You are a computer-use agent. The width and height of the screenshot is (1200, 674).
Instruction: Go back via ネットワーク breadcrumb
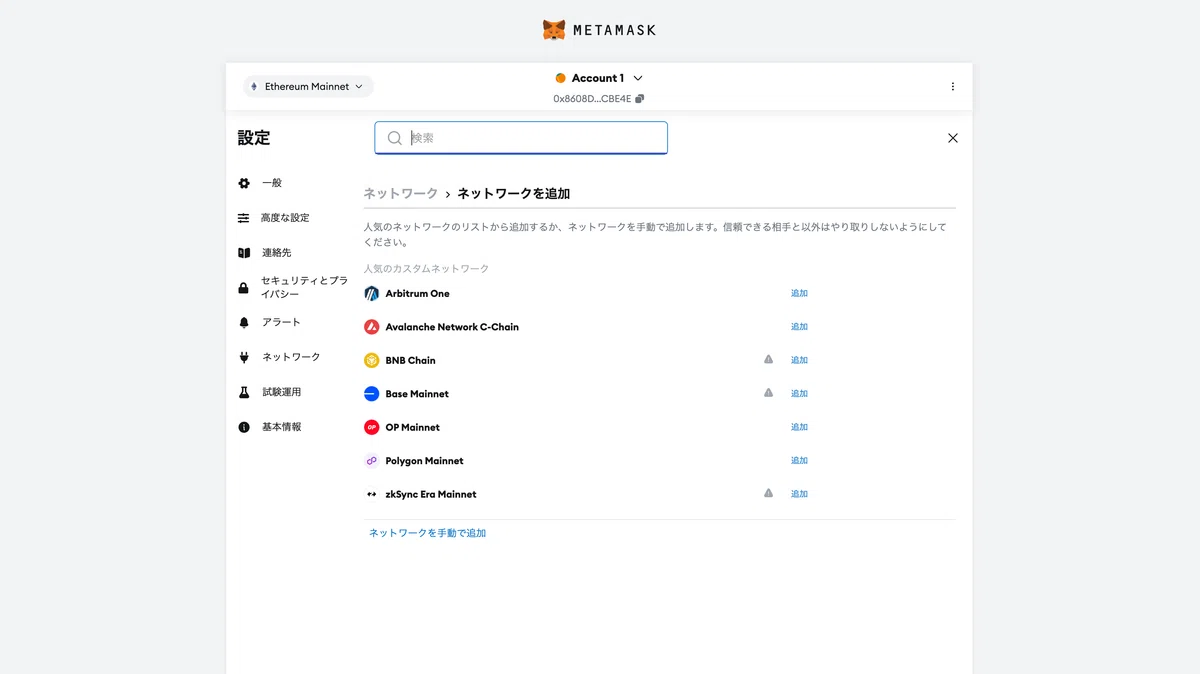pyautogui.click(x=400, y=193)
